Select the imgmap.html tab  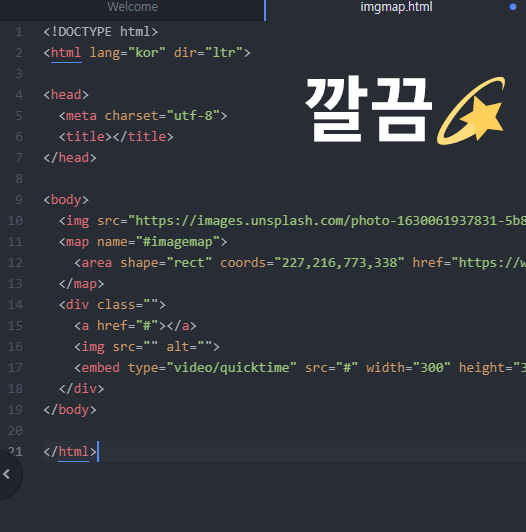click(396, 7)
